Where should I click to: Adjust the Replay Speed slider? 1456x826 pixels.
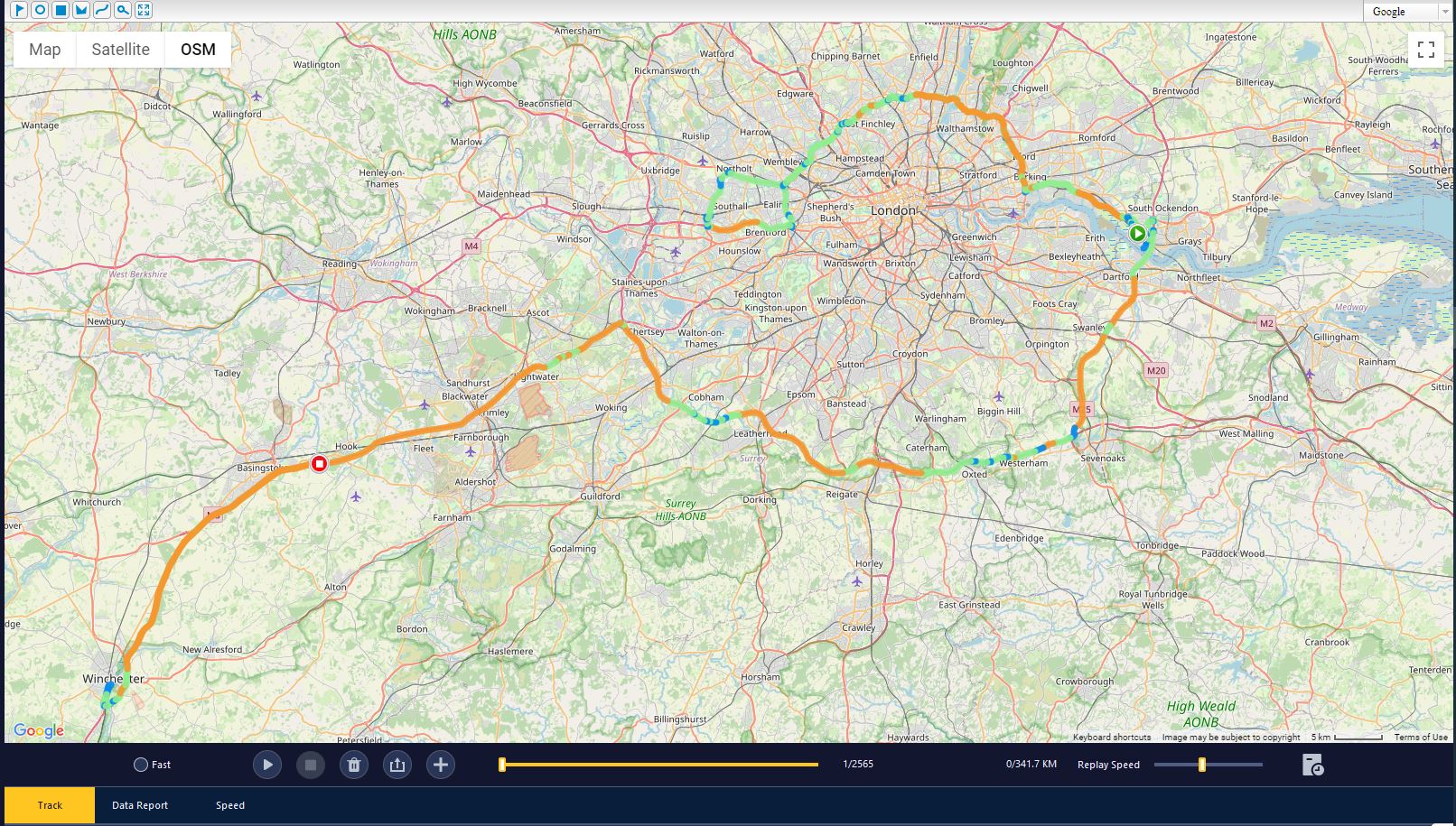pyautogui.click(x=1201, y=765)
